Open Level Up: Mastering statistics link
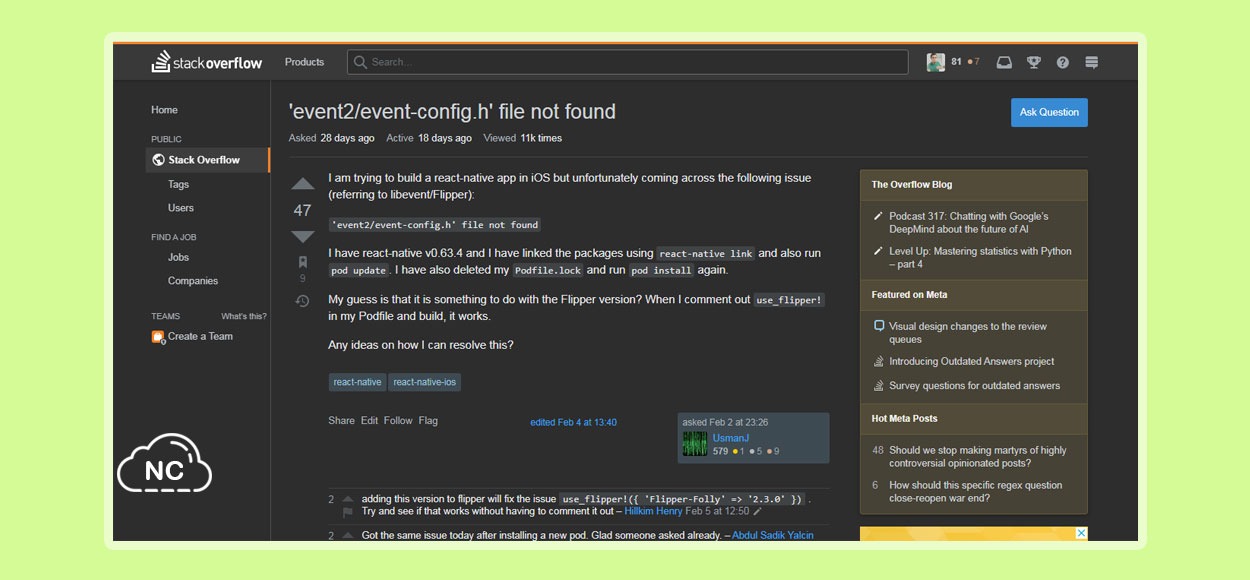The height and width of the screenshot is (580, 1250). (980, 258)
